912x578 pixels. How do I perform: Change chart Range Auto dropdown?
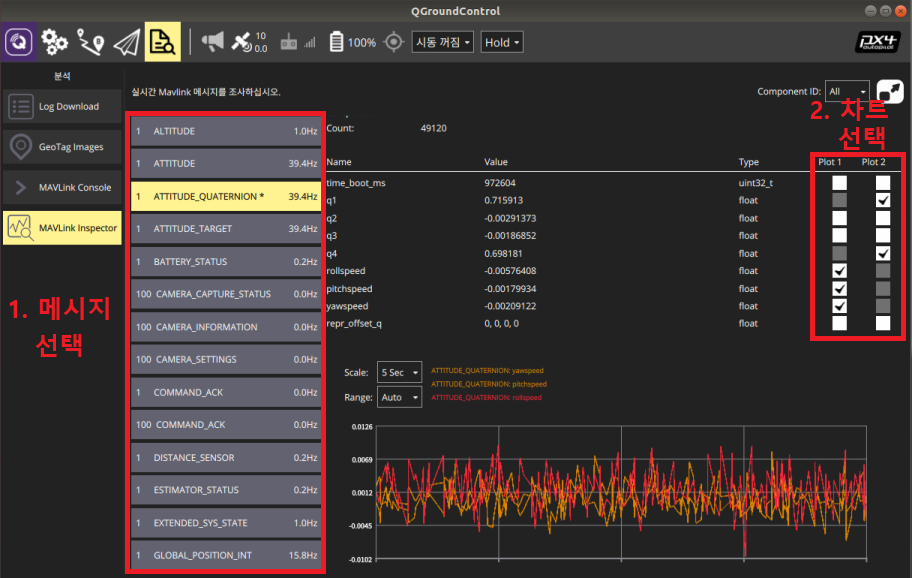click(x=400, y=397)
